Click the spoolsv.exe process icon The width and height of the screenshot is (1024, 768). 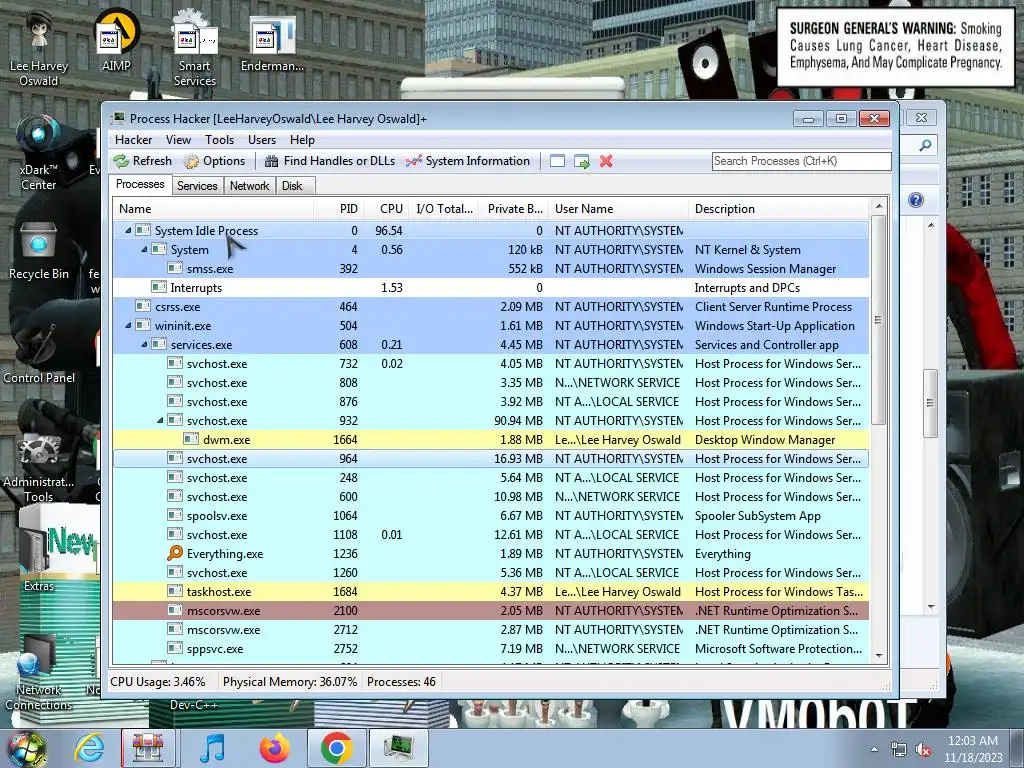click(174, 515)
